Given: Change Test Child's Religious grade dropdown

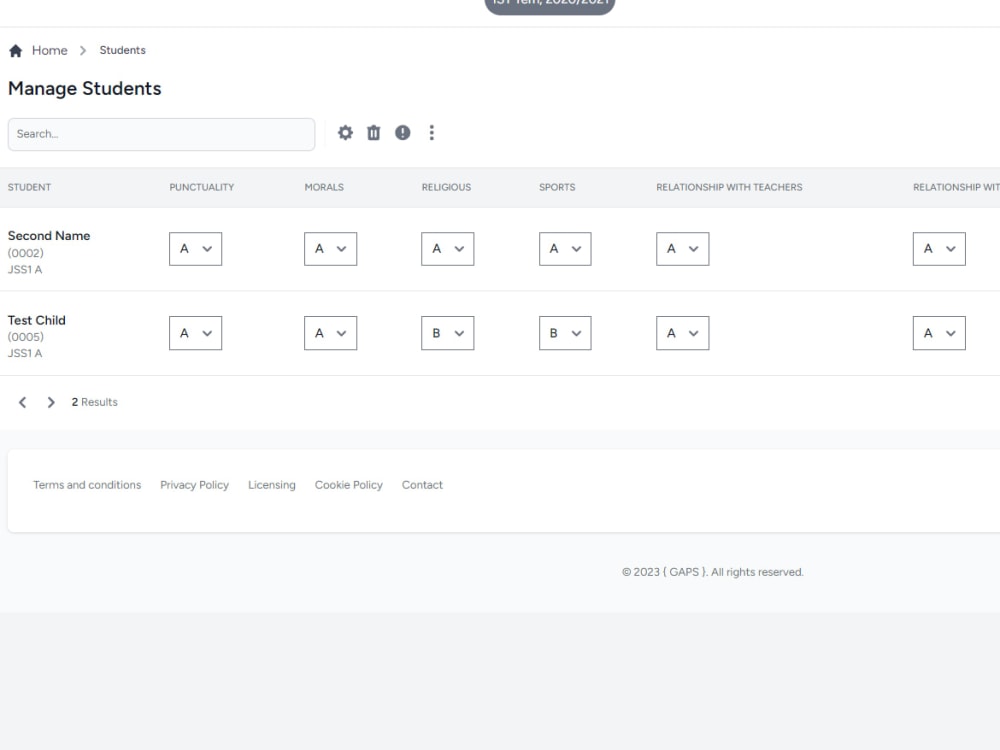Looking at the screenshot, I should coord(447,332).
